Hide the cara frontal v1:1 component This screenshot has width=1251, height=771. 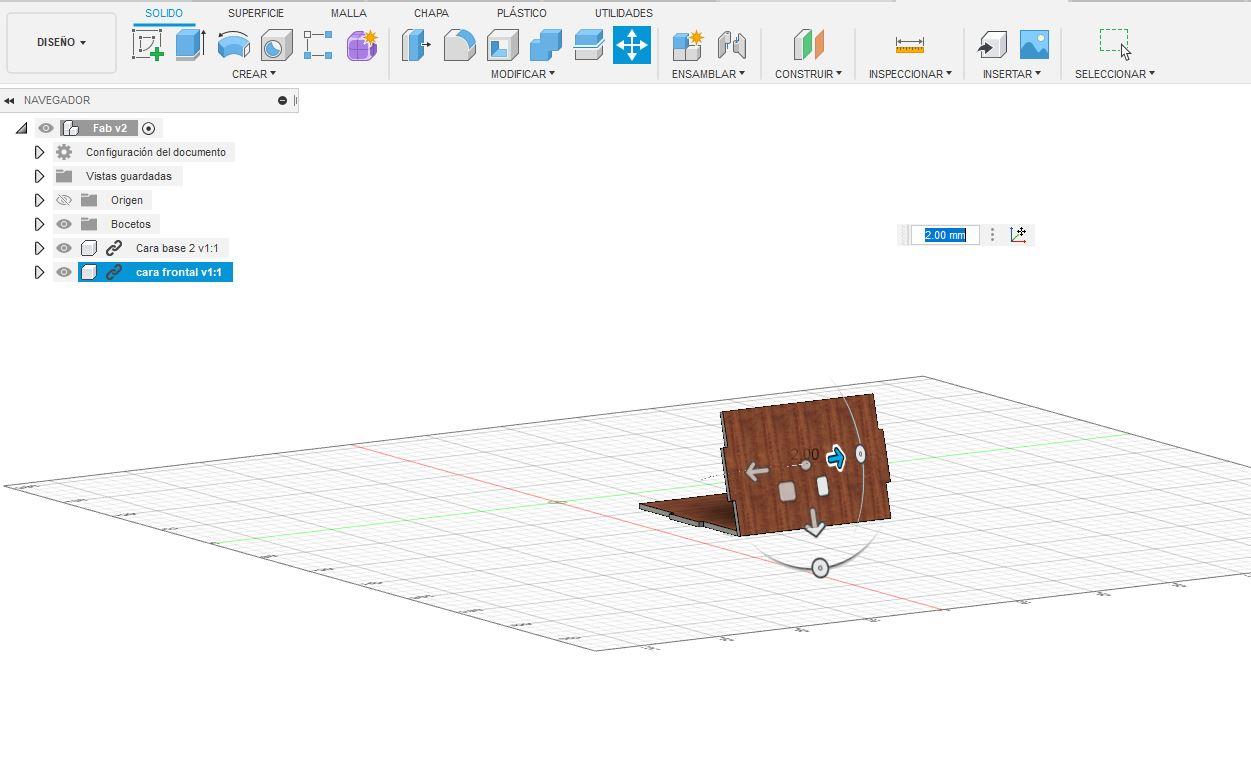point(64,272)
